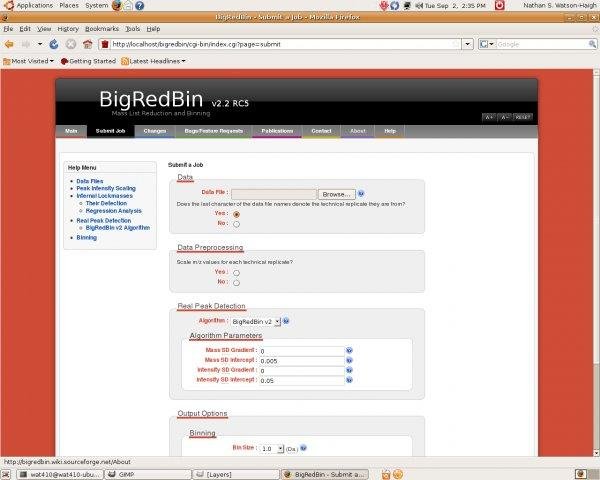
Task: Click the Stop loading icon
Action: [x=71, y=44]
